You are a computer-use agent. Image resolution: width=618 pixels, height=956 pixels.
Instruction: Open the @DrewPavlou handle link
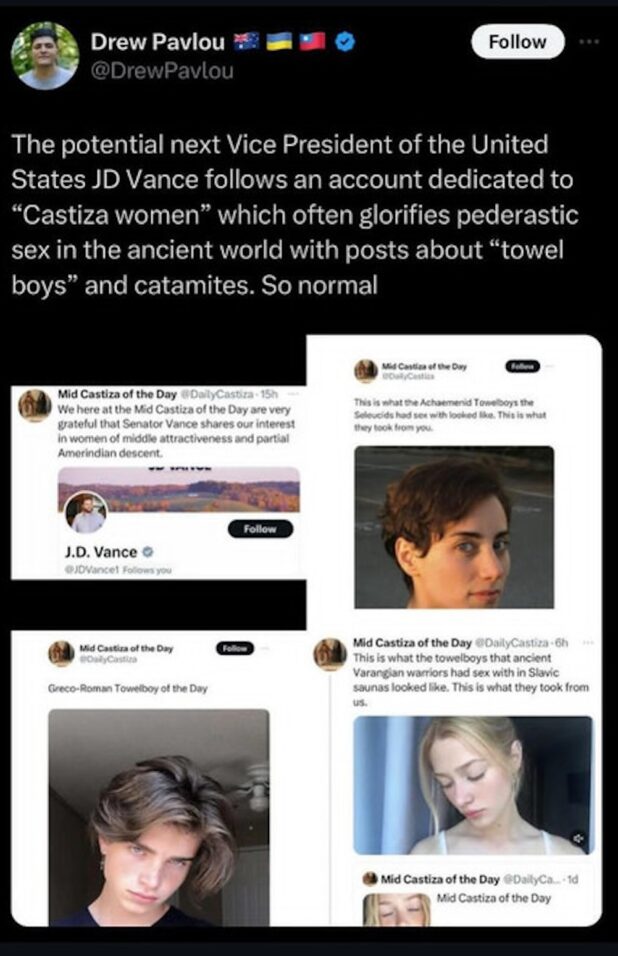coord(162,71)
